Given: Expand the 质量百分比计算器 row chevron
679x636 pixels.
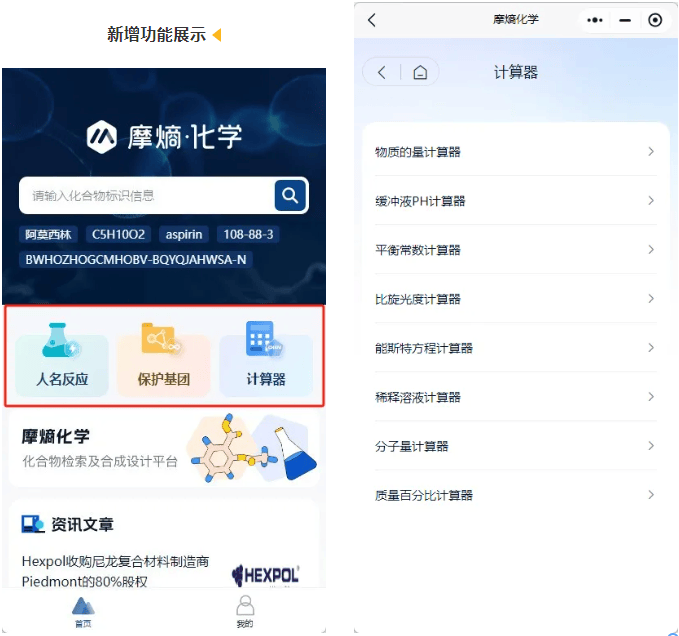Looking at the screenshot, I should [x=651, y=495].
